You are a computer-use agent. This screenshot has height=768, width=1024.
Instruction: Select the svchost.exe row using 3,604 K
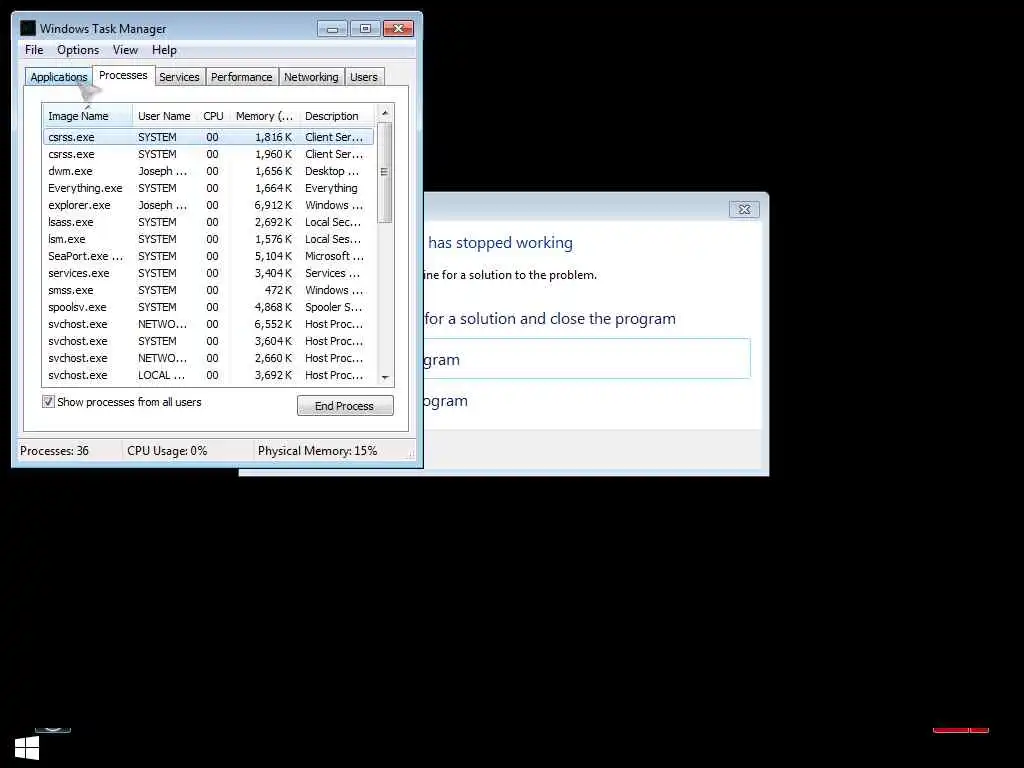[x=208, y=341]
